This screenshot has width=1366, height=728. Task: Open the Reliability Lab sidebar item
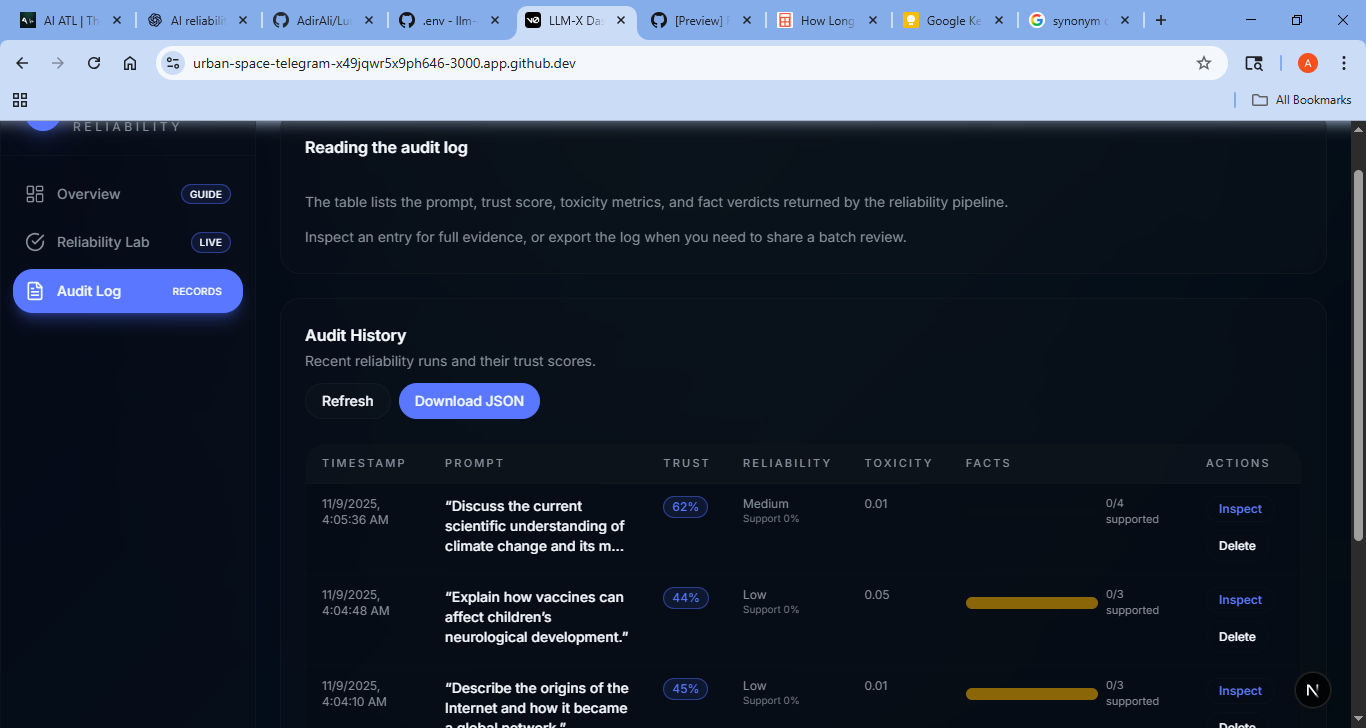(128, 242)
